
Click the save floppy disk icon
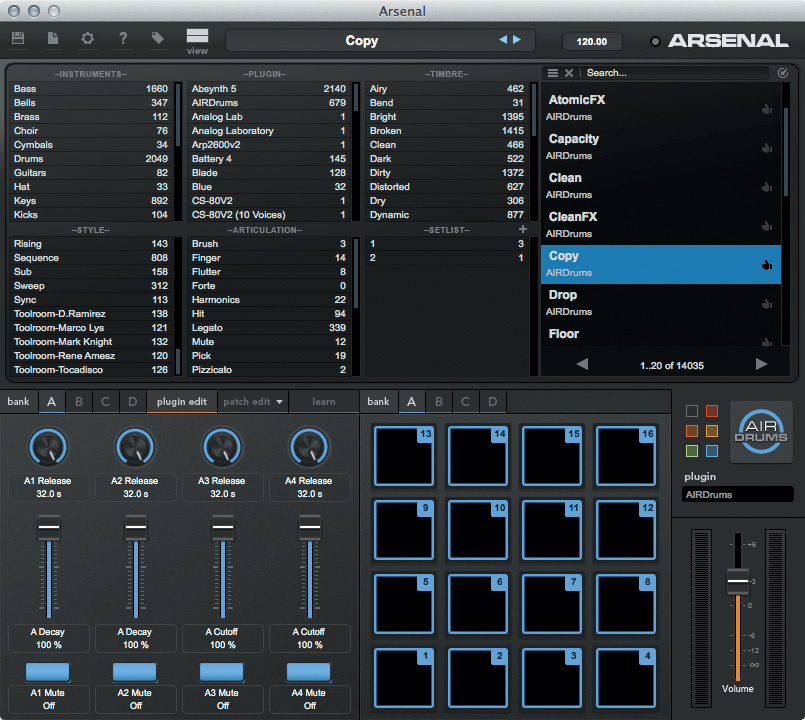18,38
